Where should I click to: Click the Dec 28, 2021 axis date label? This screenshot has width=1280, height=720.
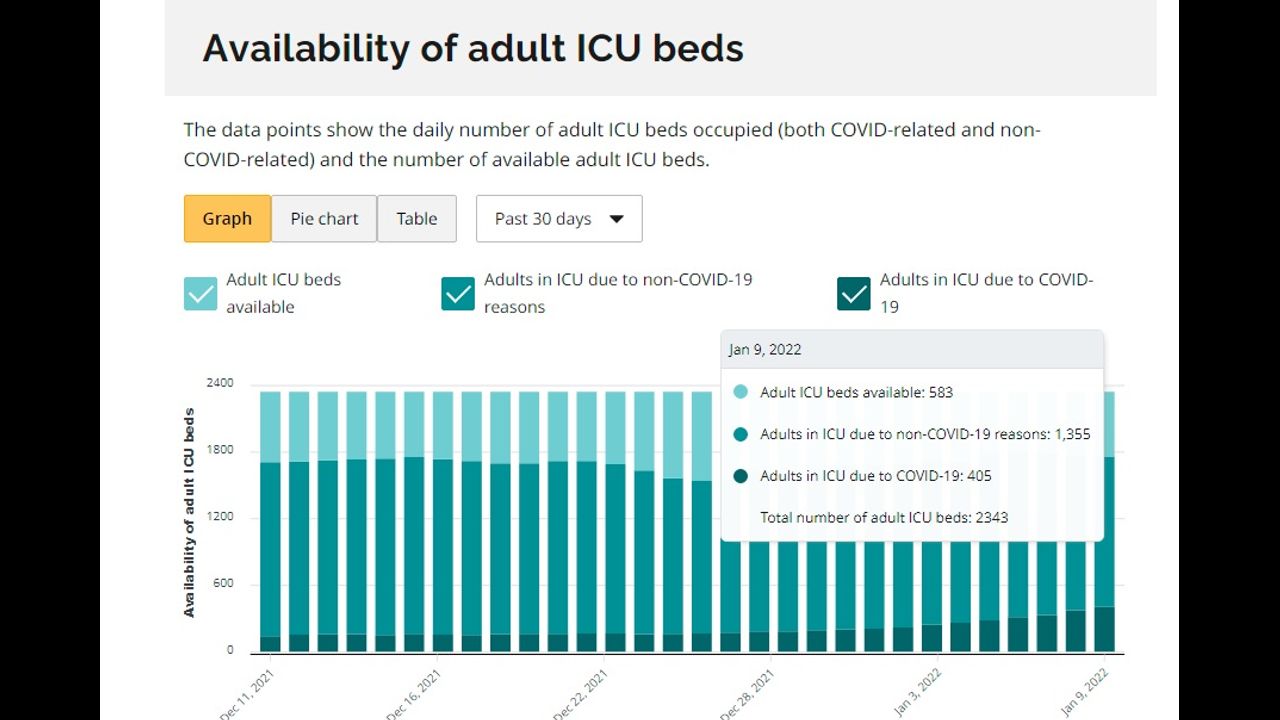click(x=746, y=694)
